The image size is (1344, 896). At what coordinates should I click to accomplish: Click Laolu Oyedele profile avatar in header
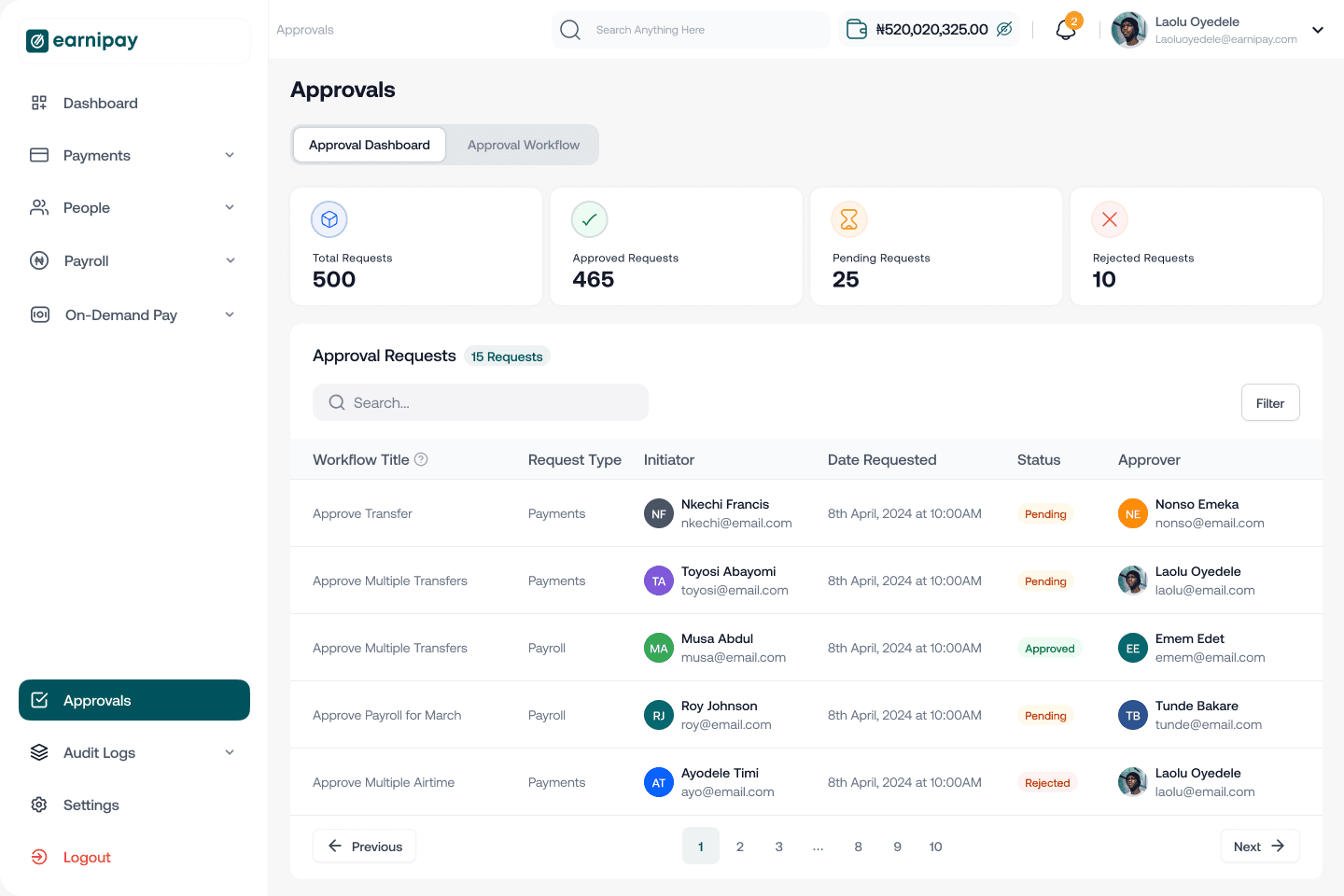1129,30
